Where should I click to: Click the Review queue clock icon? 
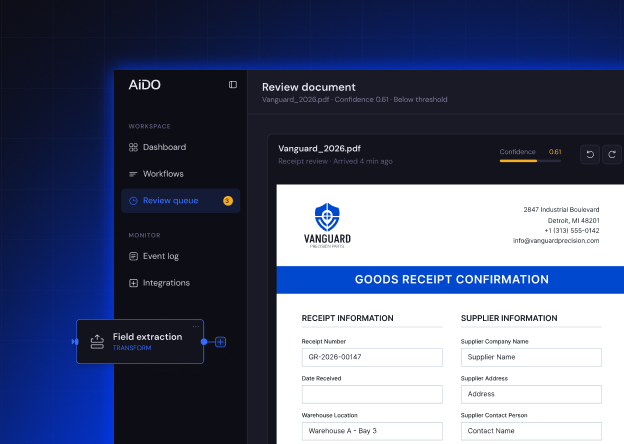coord(133,201)
